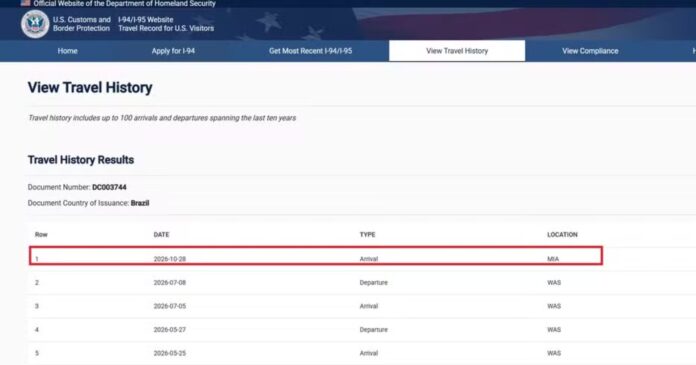Click WAS location in row 2
Image resolution: width=696 pixels, height=365 pixels.
point(554,282)
